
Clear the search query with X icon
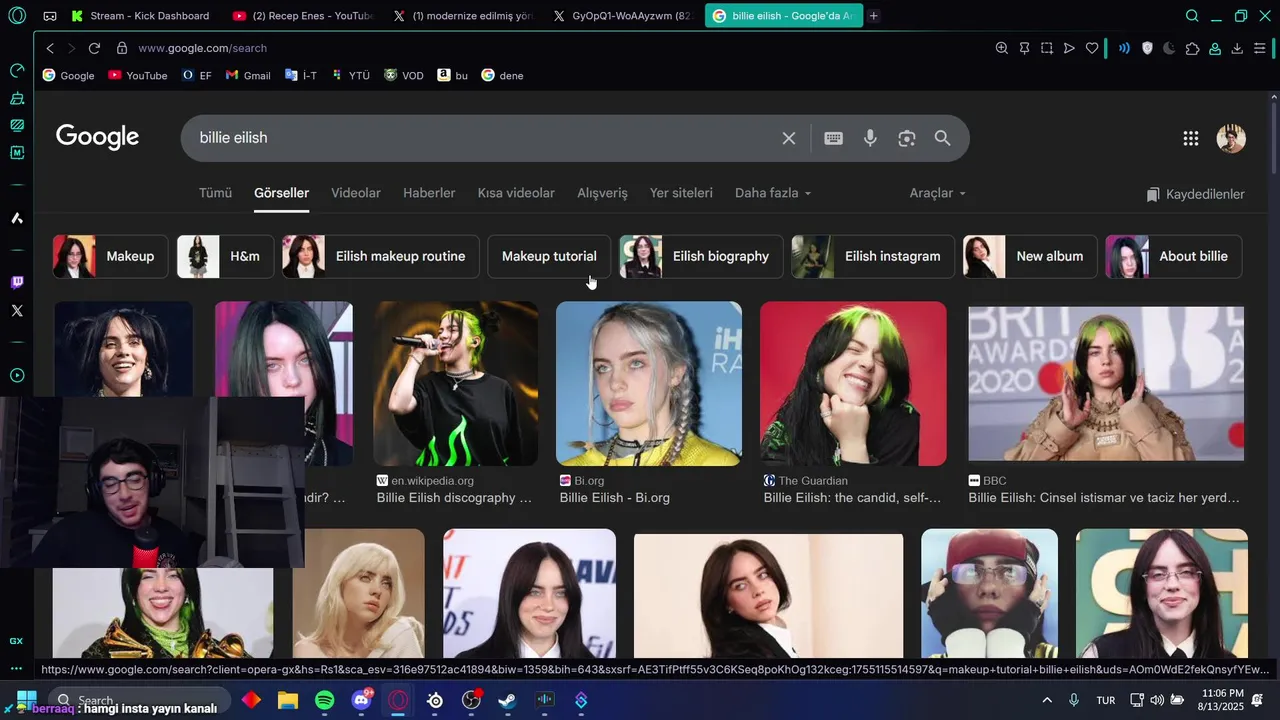point(789,138)
